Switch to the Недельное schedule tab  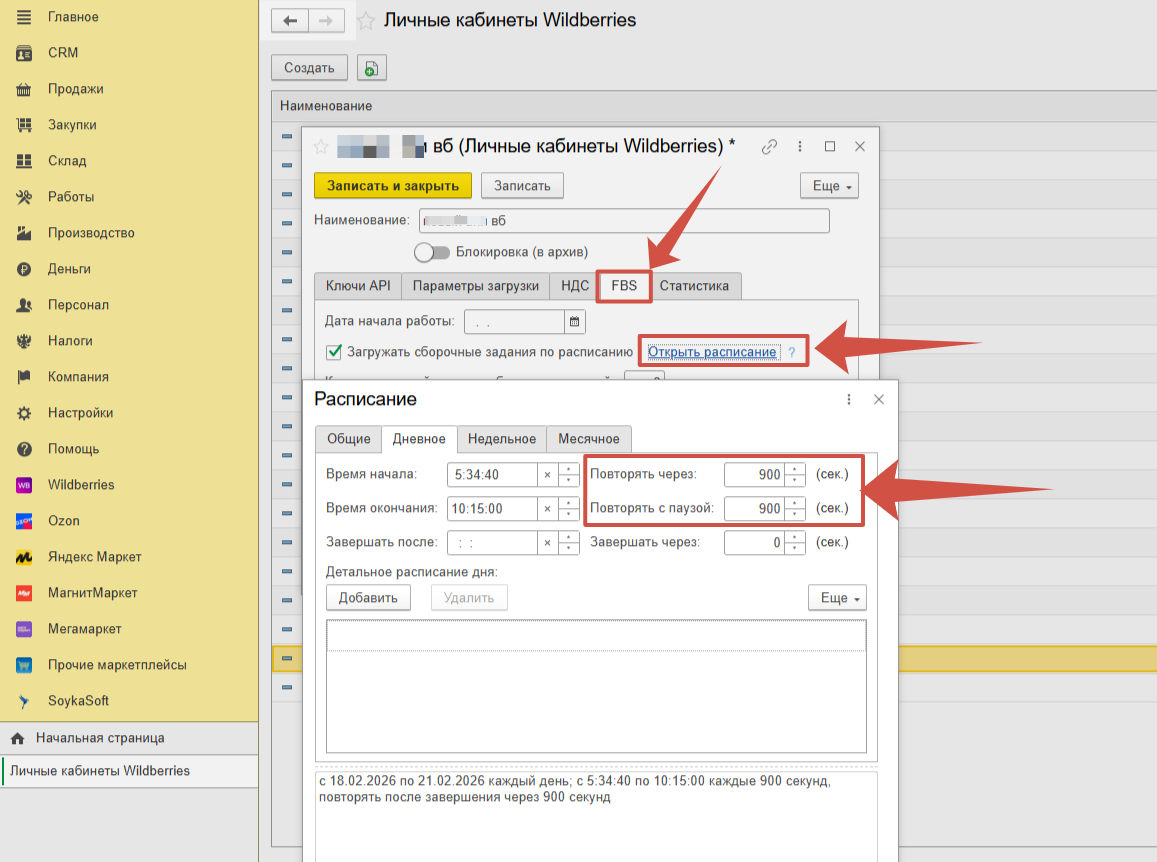[x=501, y=439]
